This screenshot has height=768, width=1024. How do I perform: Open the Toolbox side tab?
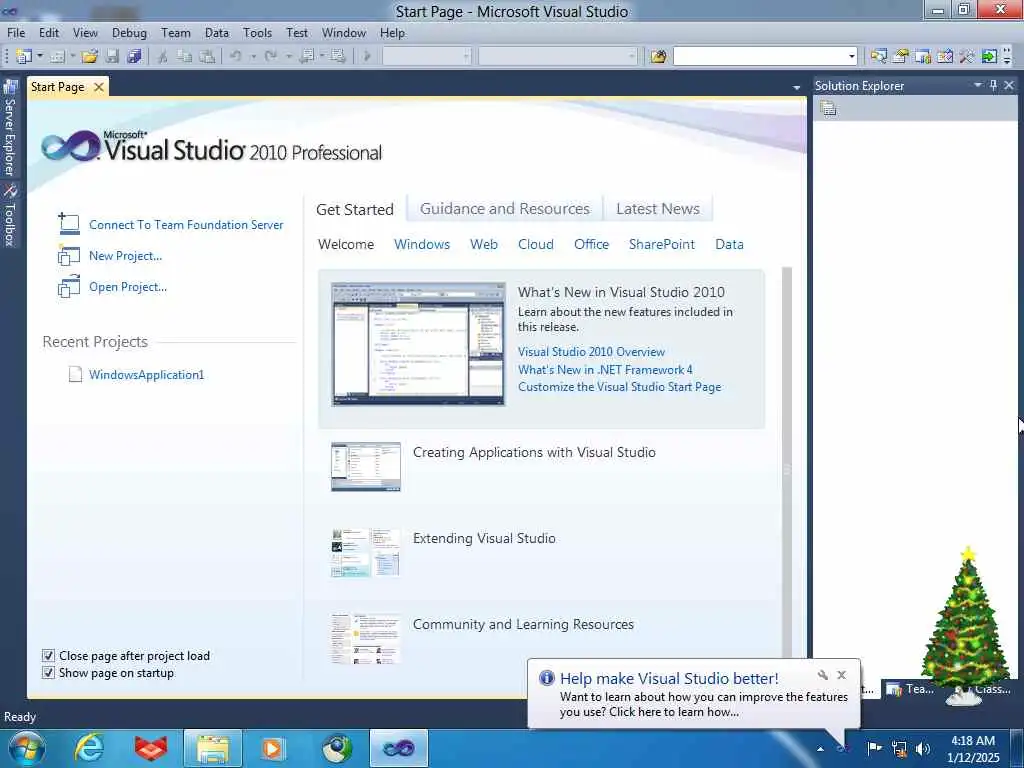(x=10, y=216)
